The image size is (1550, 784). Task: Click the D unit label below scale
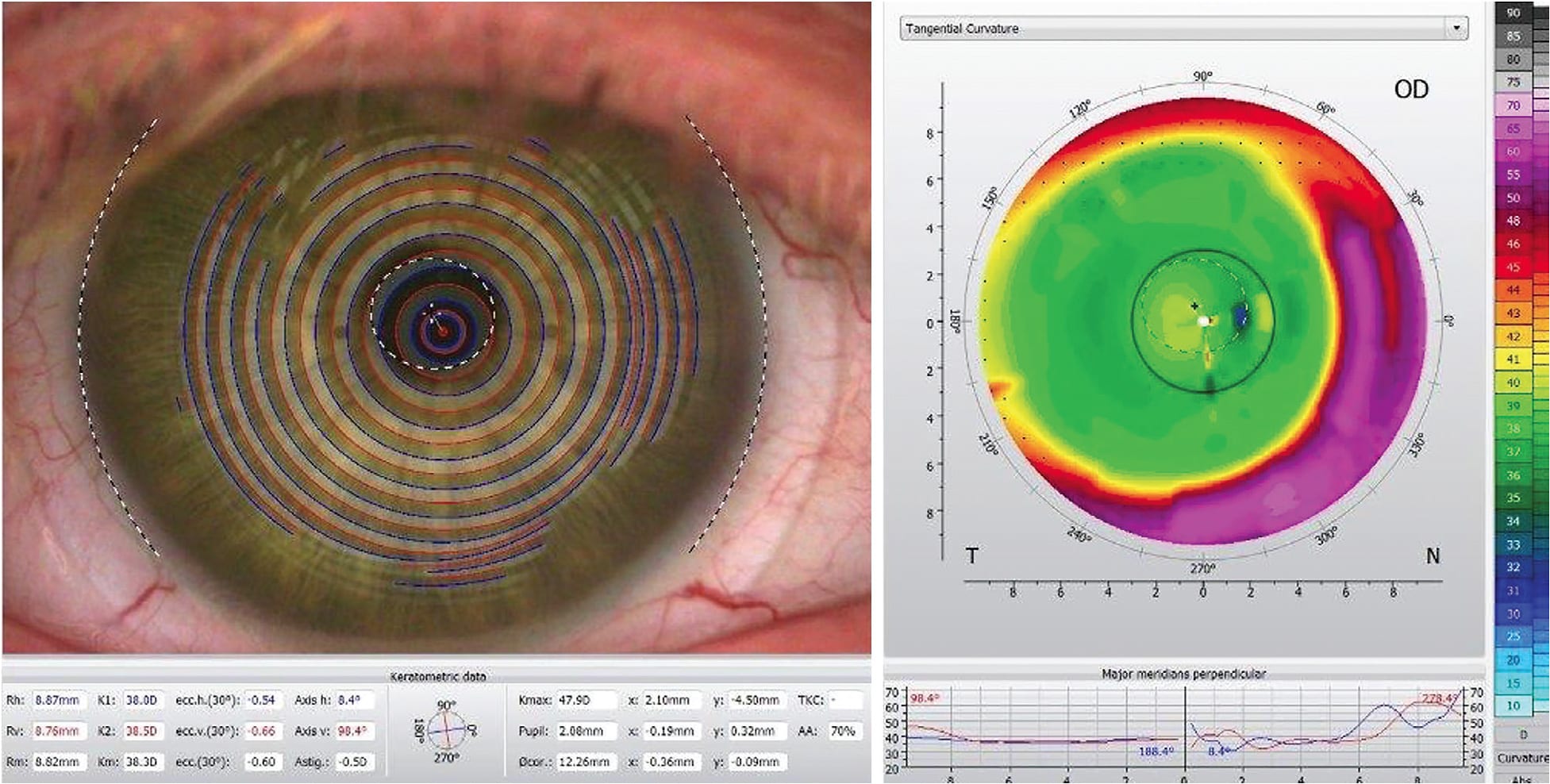point(1523,735)
